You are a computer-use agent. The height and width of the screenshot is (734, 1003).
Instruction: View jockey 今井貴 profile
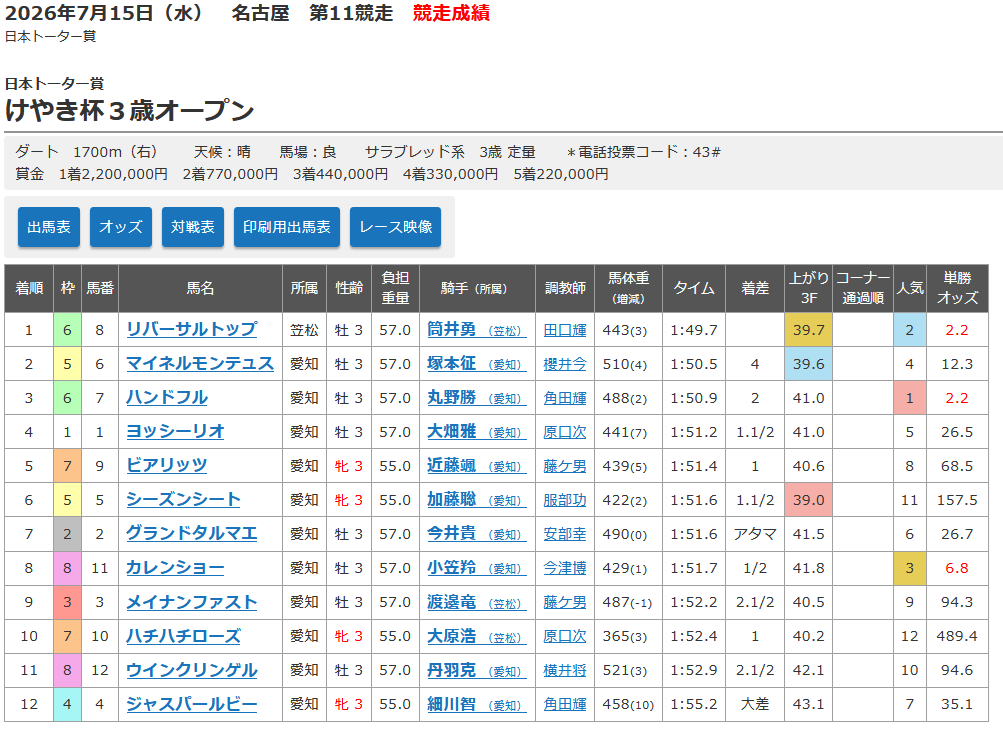pyautogui.click(x=477, y=533)
